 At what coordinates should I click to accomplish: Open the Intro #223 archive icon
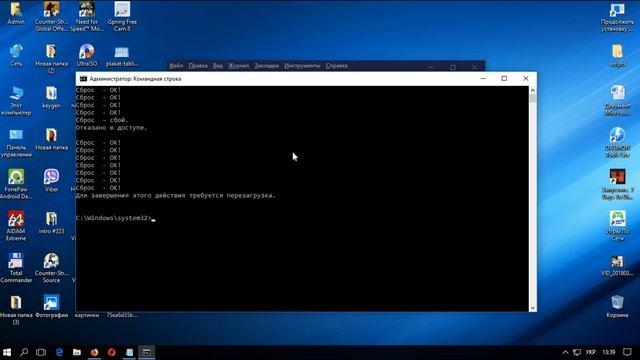(x=51, y=223)
